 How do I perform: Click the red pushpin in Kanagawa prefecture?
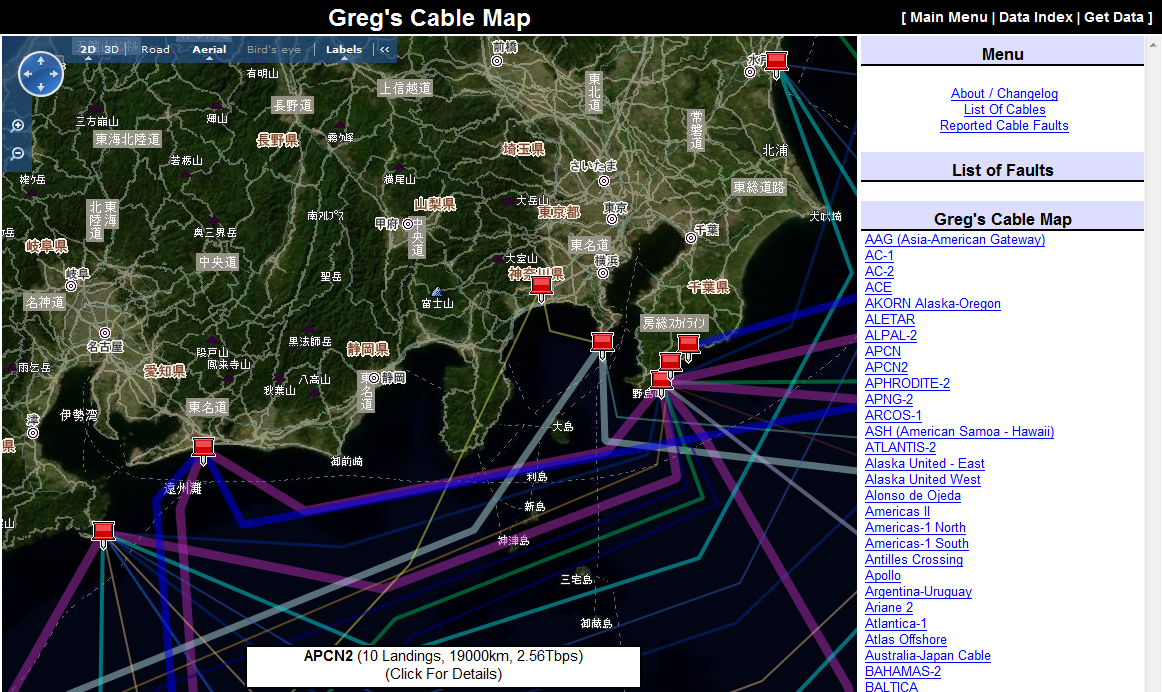[542, 287]
